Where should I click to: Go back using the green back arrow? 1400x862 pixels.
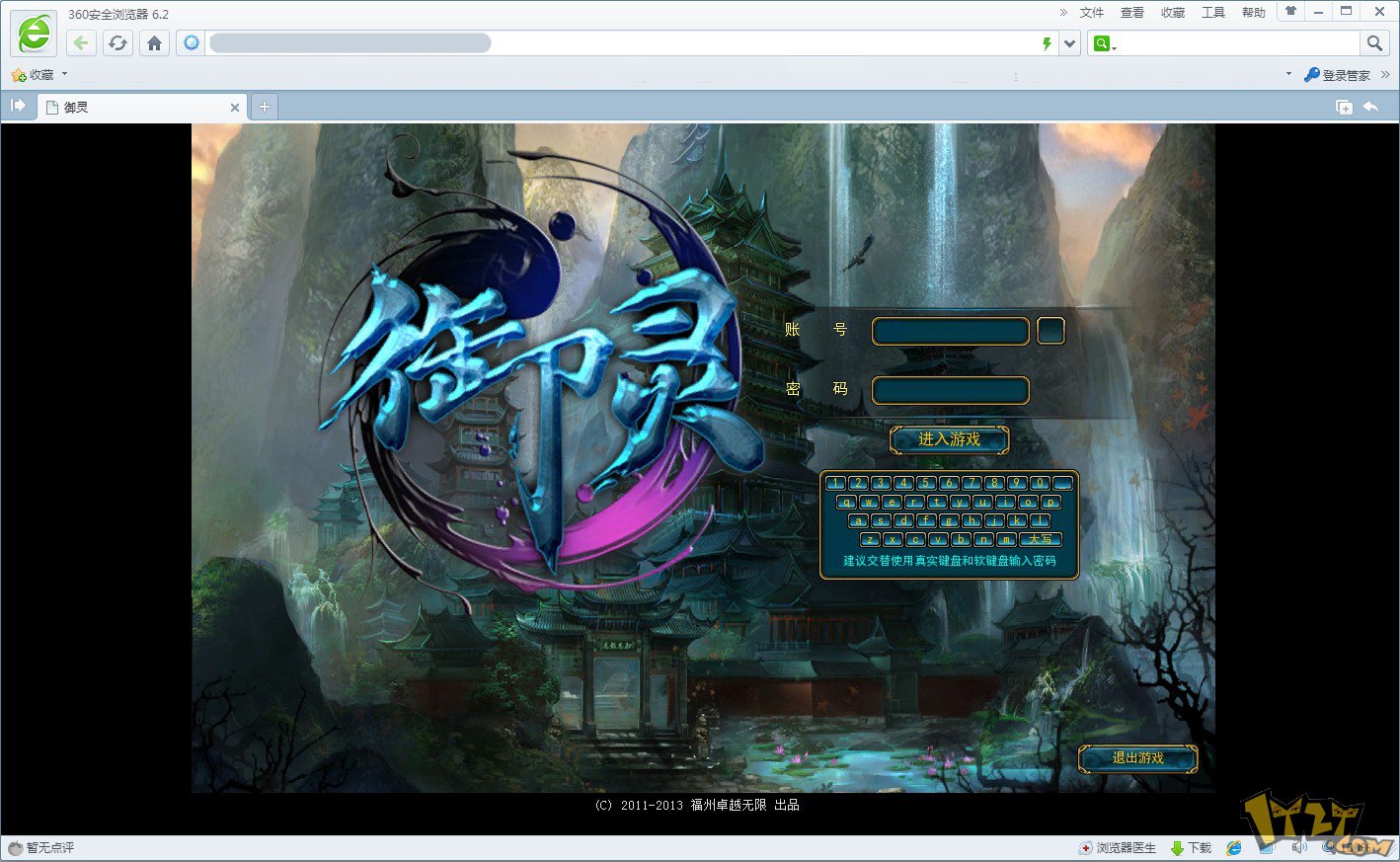(81, 42)
